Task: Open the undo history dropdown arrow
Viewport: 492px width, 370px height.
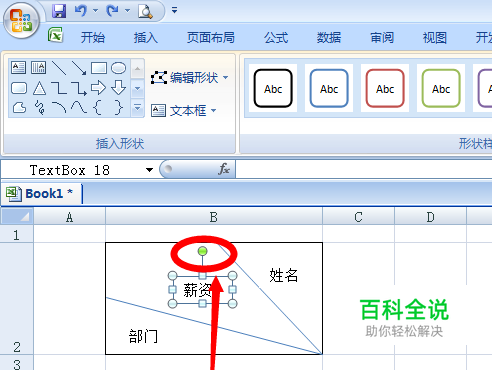Action: 96,11
